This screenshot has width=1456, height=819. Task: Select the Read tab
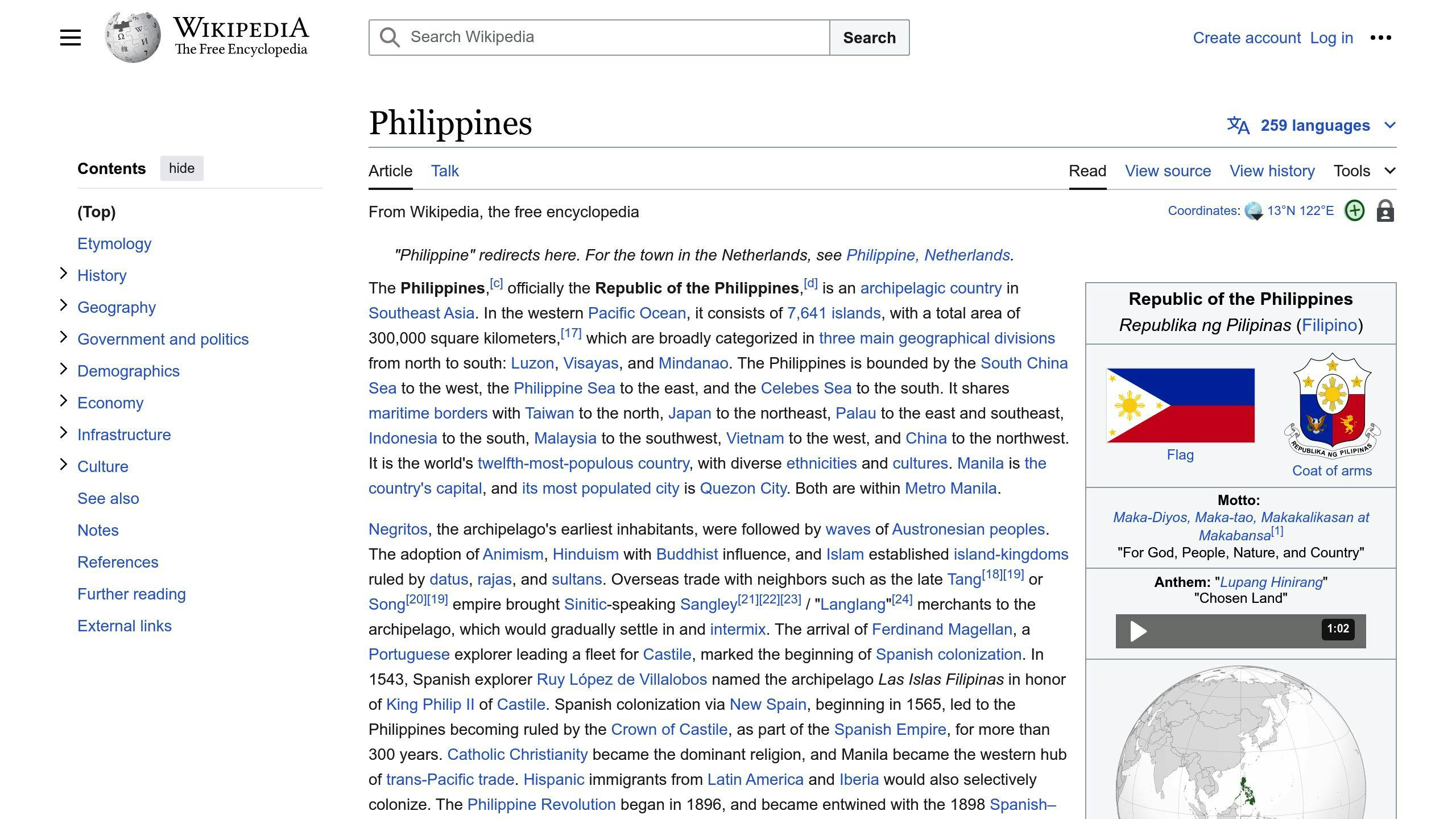pyautogui.click(x=1087, y=171)
